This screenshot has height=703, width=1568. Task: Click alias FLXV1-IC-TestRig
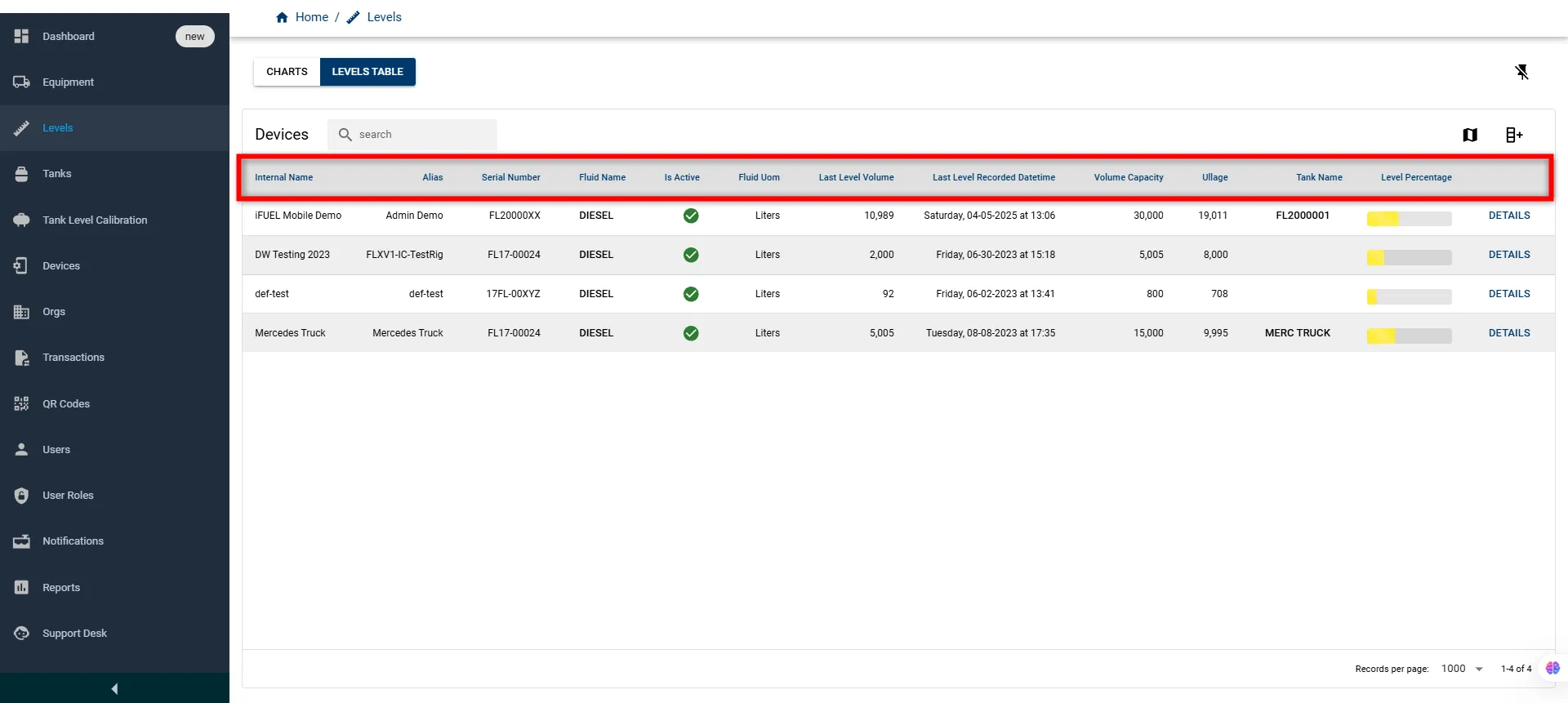404,255
